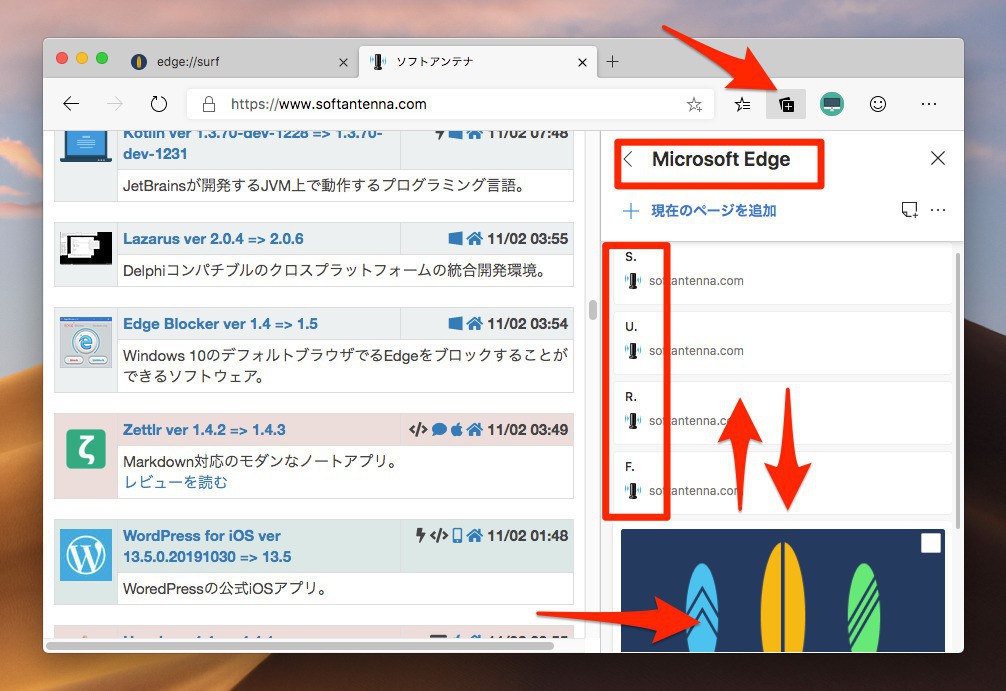Click Windows icon in Edge Blocker row
This screenshot has width=1006, height=691.
click(x=456, y=323)
